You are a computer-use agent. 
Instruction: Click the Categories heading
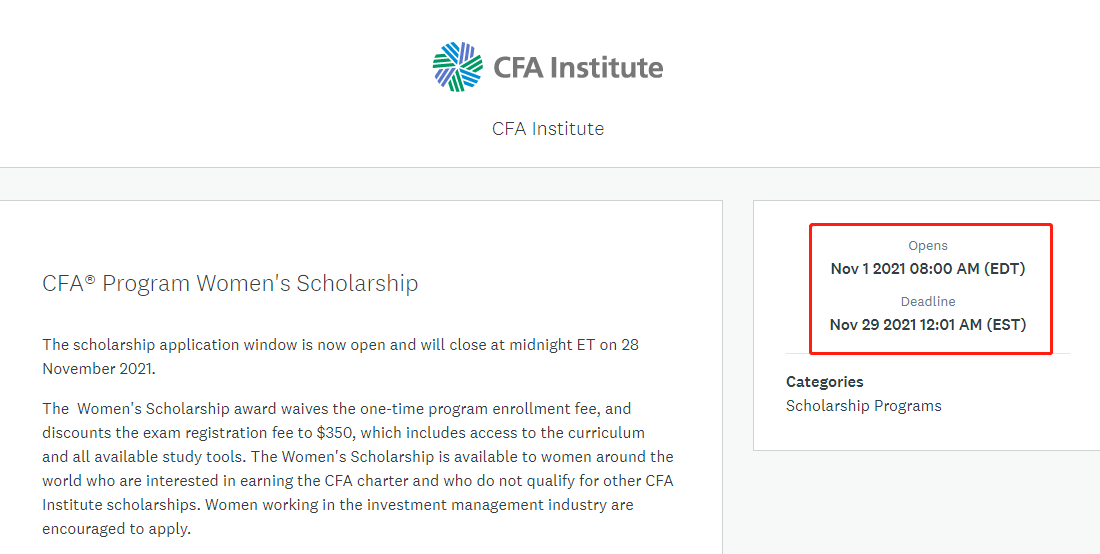coord(824,381)
